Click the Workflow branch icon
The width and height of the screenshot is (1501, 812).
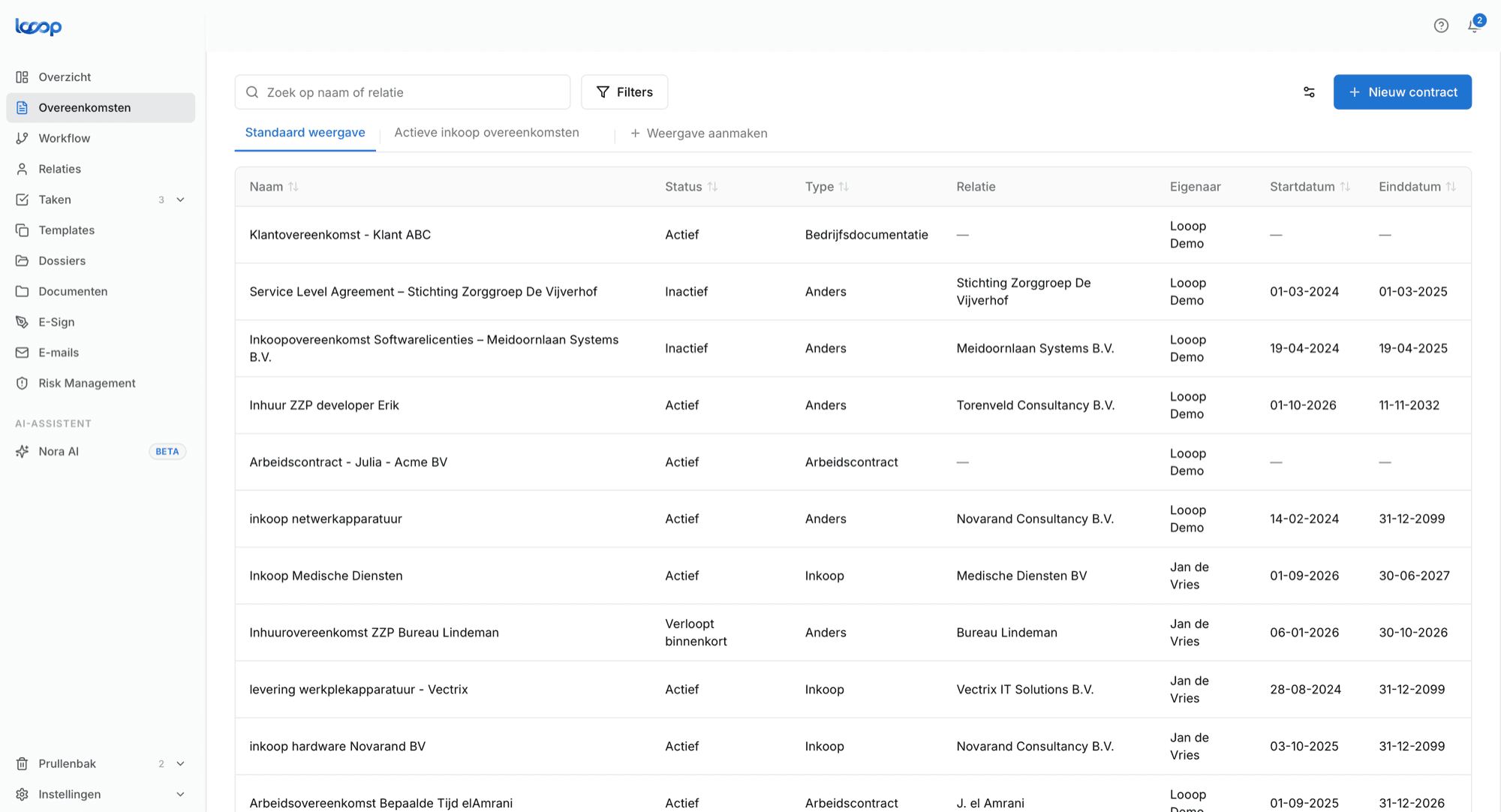23,138
